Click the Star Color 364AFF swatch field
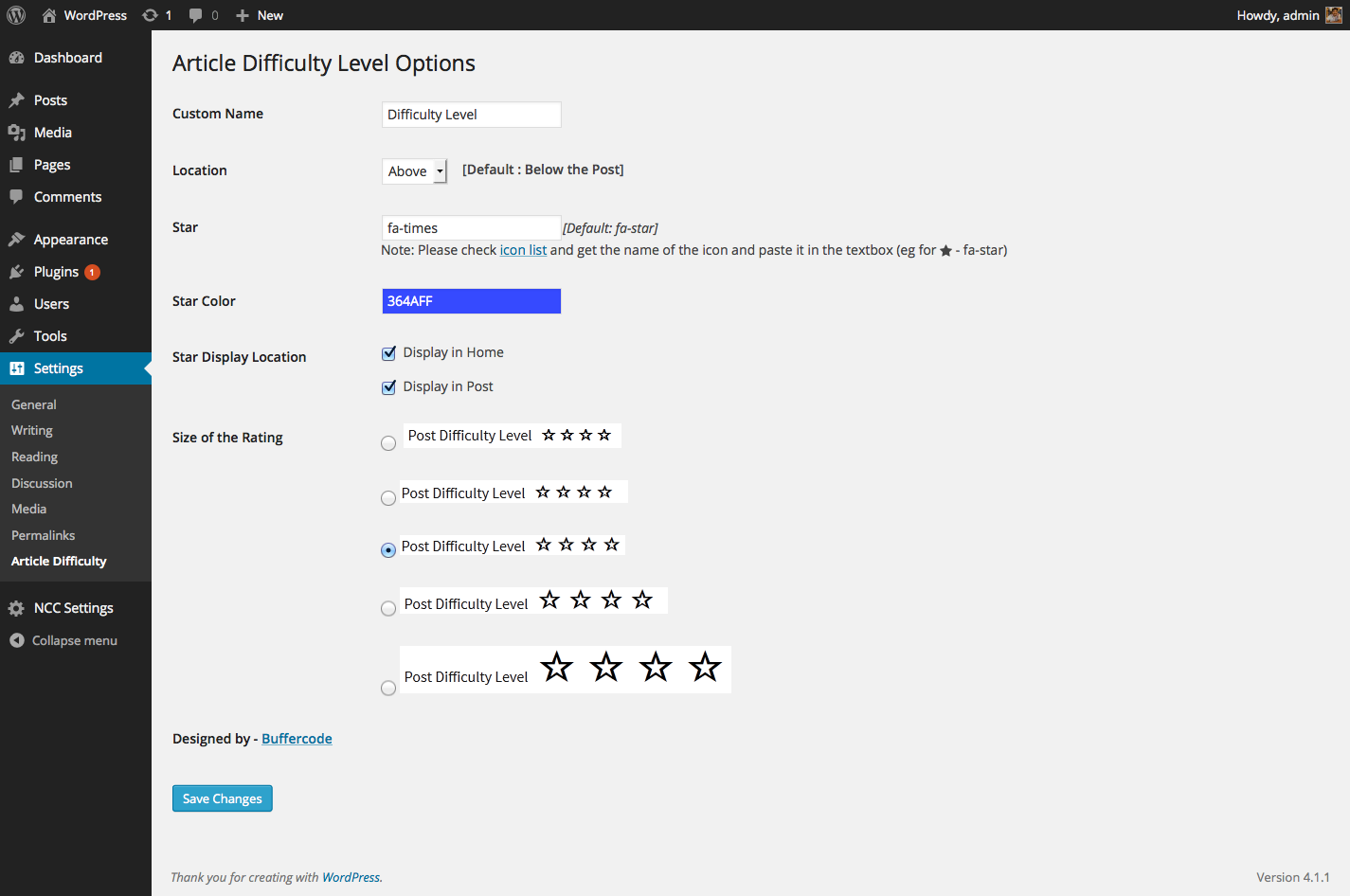This screenshot has width=1350, height=896. click(472, 301)
